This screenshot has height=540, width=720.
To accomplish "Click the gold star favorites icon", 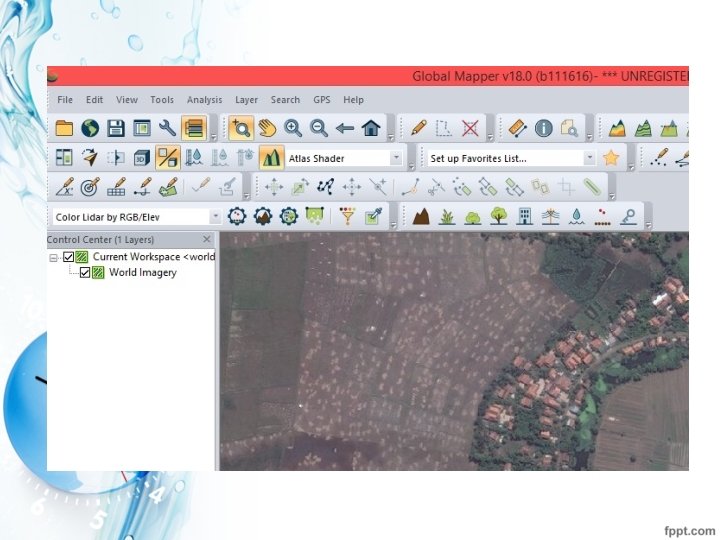I will tap(611, 158).
